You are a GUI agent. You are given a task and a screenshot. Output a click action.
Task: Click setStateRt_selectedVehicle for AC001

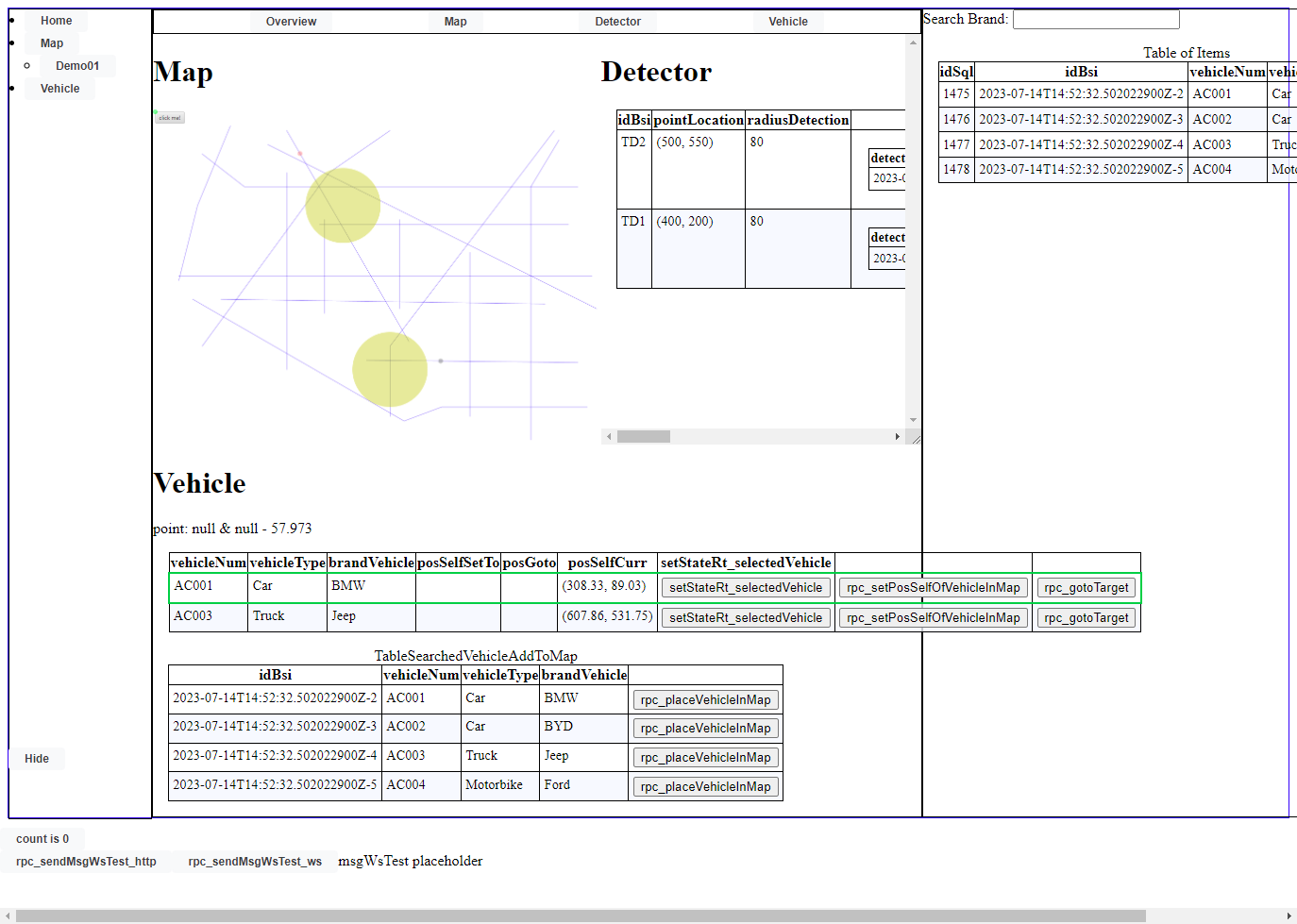click(746, 588)
